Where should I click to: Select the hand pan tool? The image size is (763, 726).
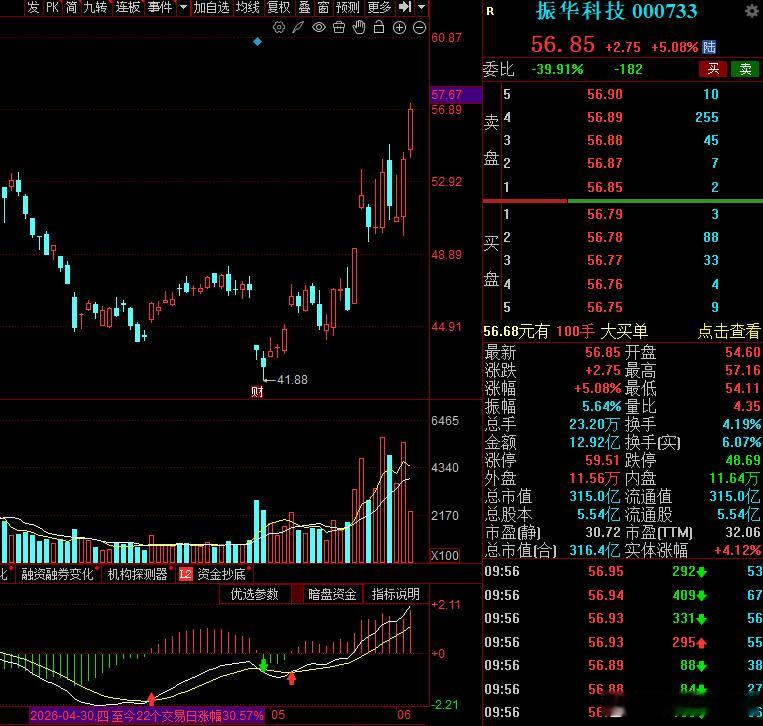pyautogui.click(x=359, y=27)
